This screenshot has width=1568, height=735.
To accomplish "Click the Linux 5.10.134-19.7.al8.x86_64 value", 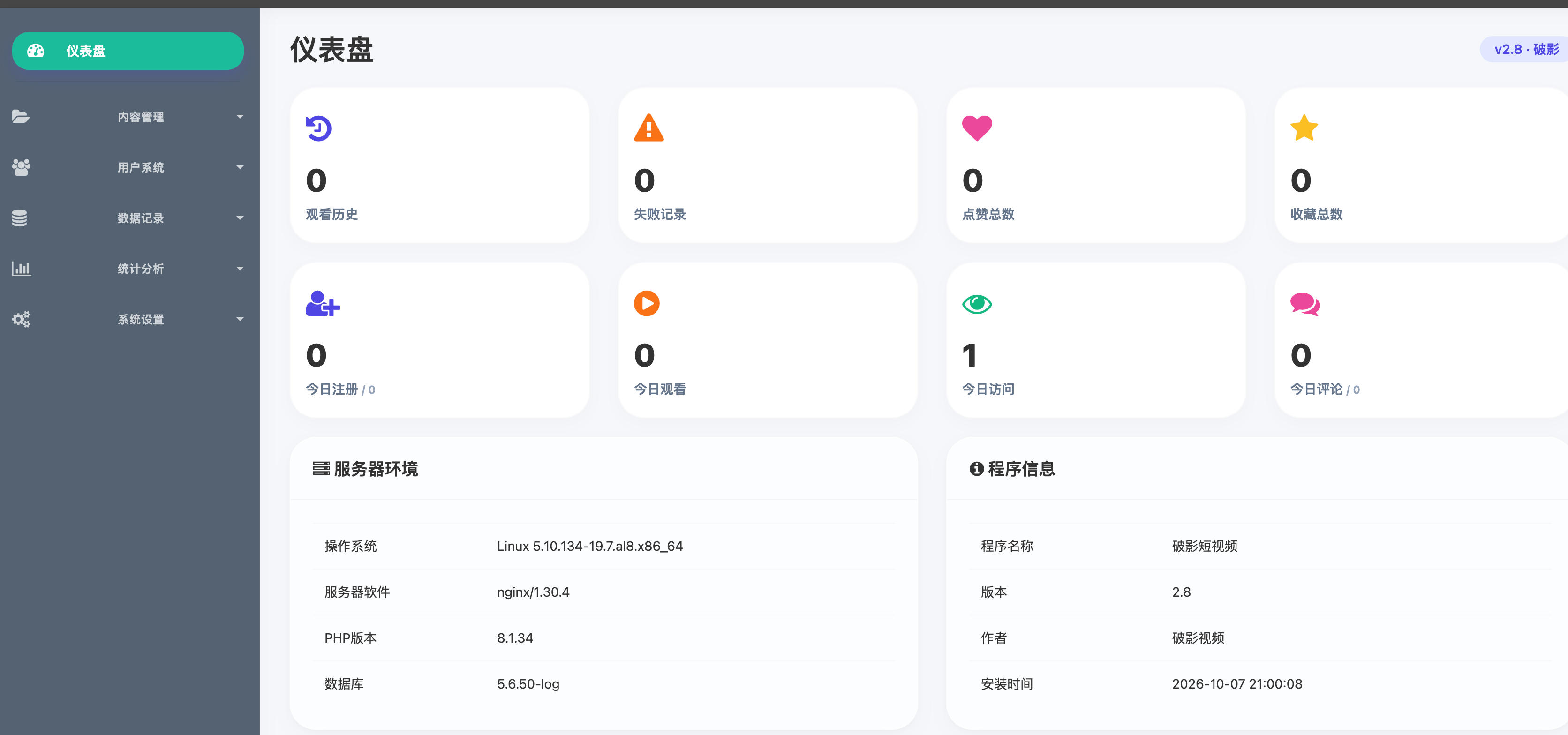I will [590, 546].
